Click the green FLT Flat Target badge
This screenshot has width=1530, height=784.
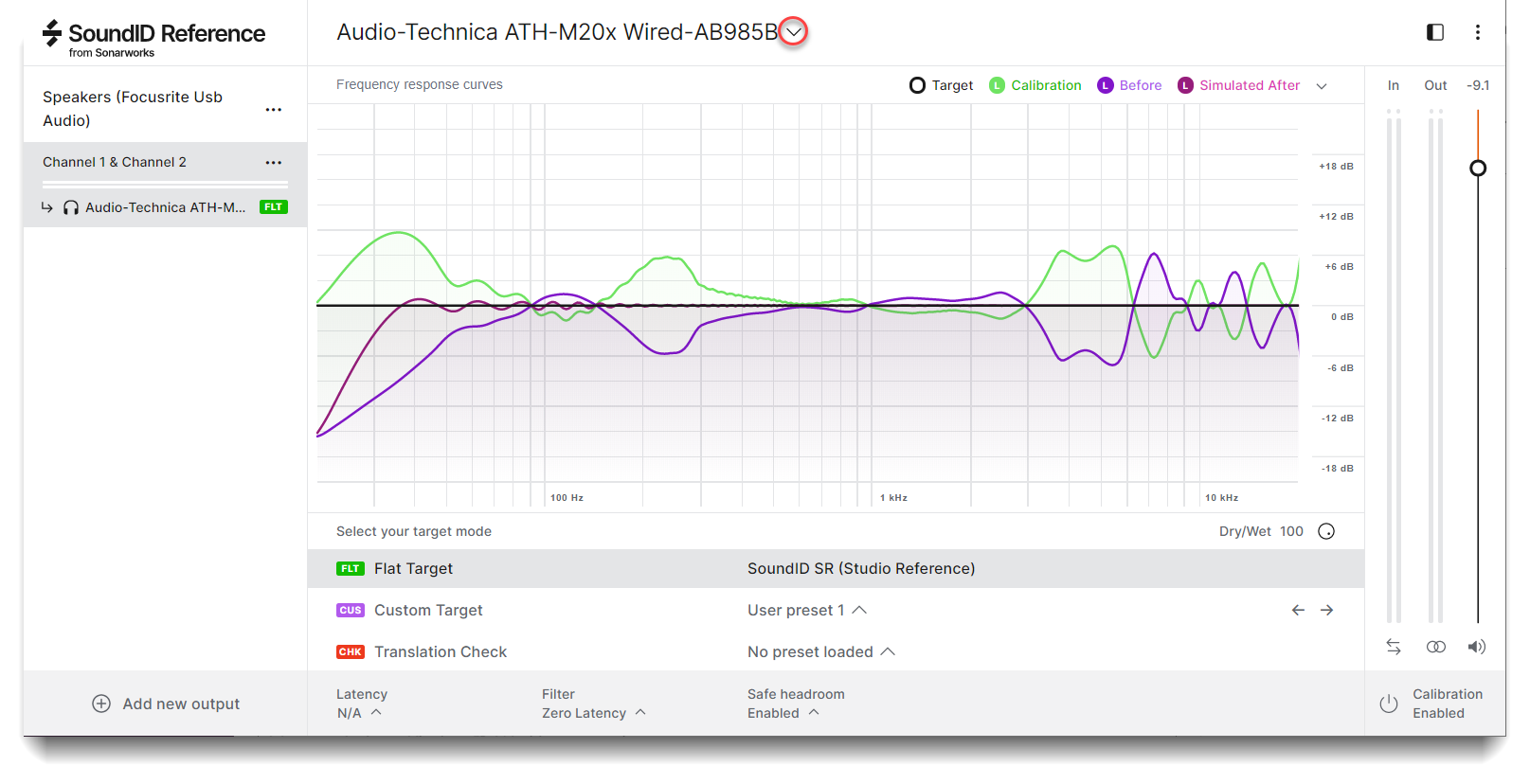tap(351, 569)
